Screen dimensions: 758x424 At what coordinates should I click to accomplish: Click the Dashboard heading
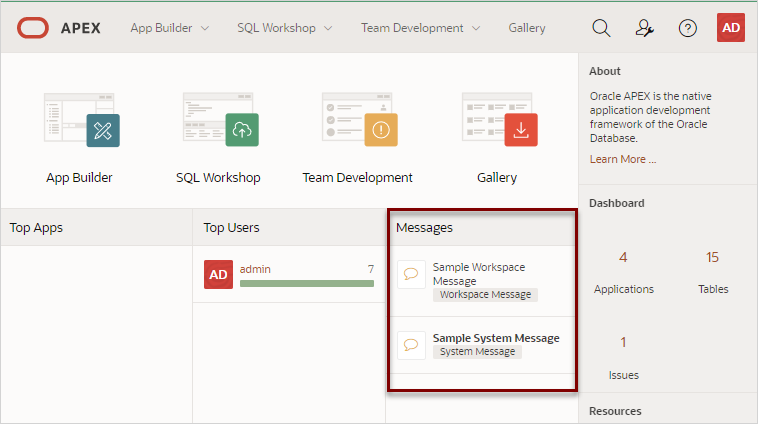(616, 203)
